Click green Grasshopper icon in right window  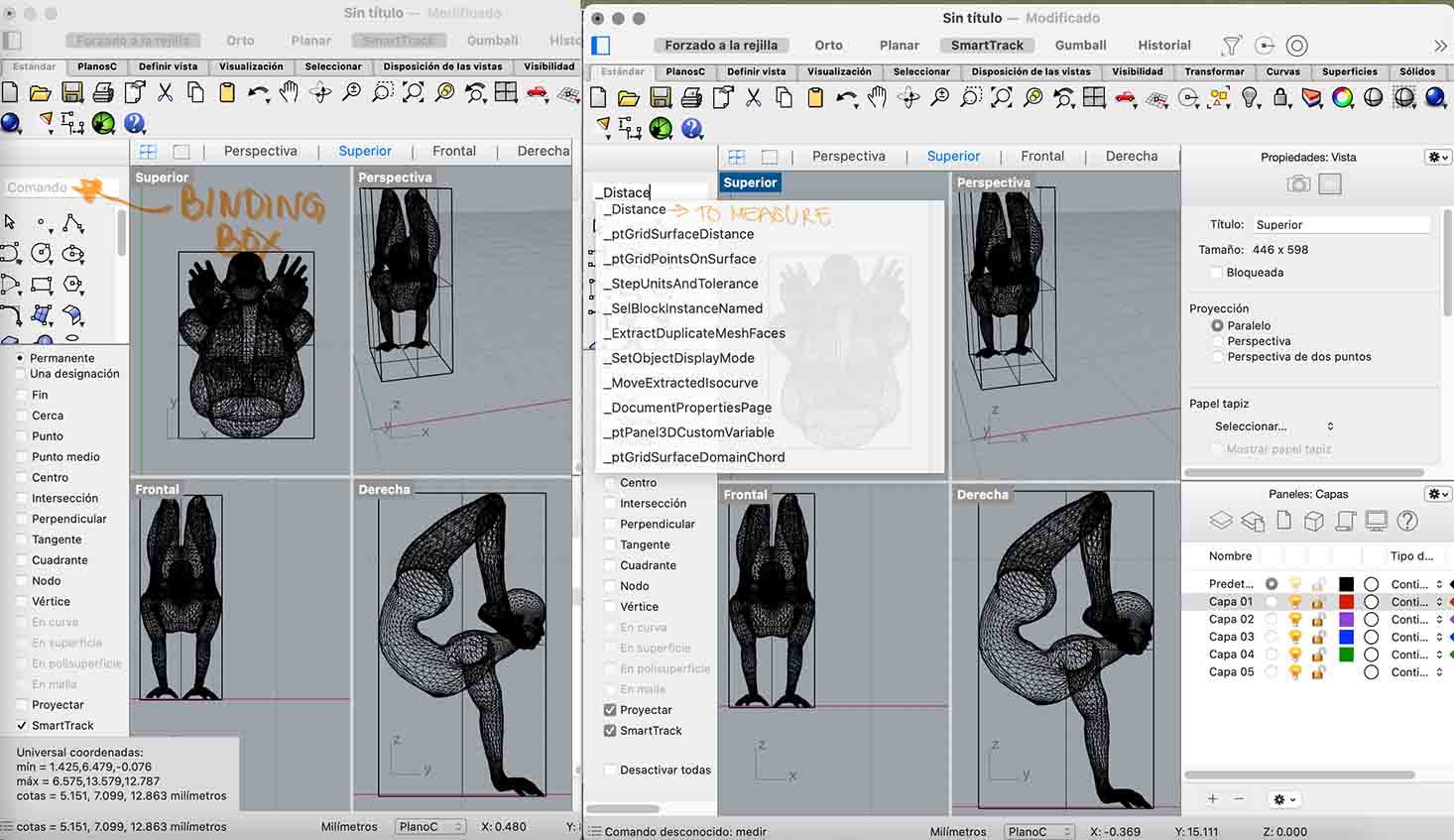pos(661,128)
